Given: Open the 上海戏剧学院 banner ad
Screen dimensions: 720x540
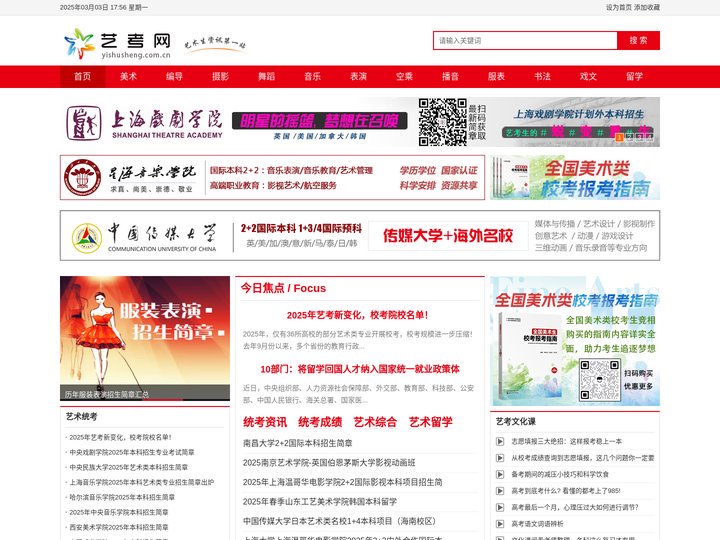Looking at the screenshot, I should 360,122.
